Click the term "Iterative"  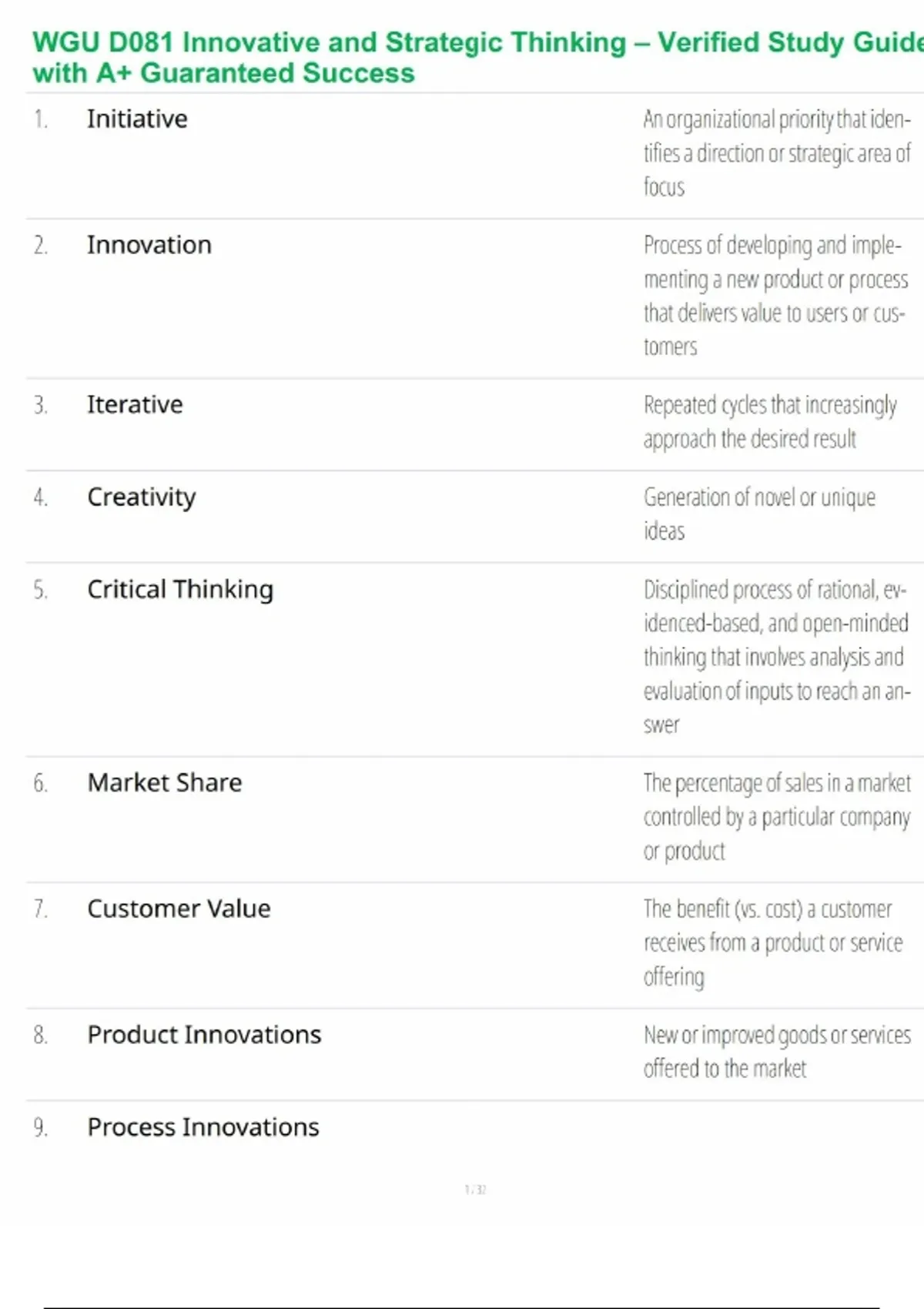(135, 404)
